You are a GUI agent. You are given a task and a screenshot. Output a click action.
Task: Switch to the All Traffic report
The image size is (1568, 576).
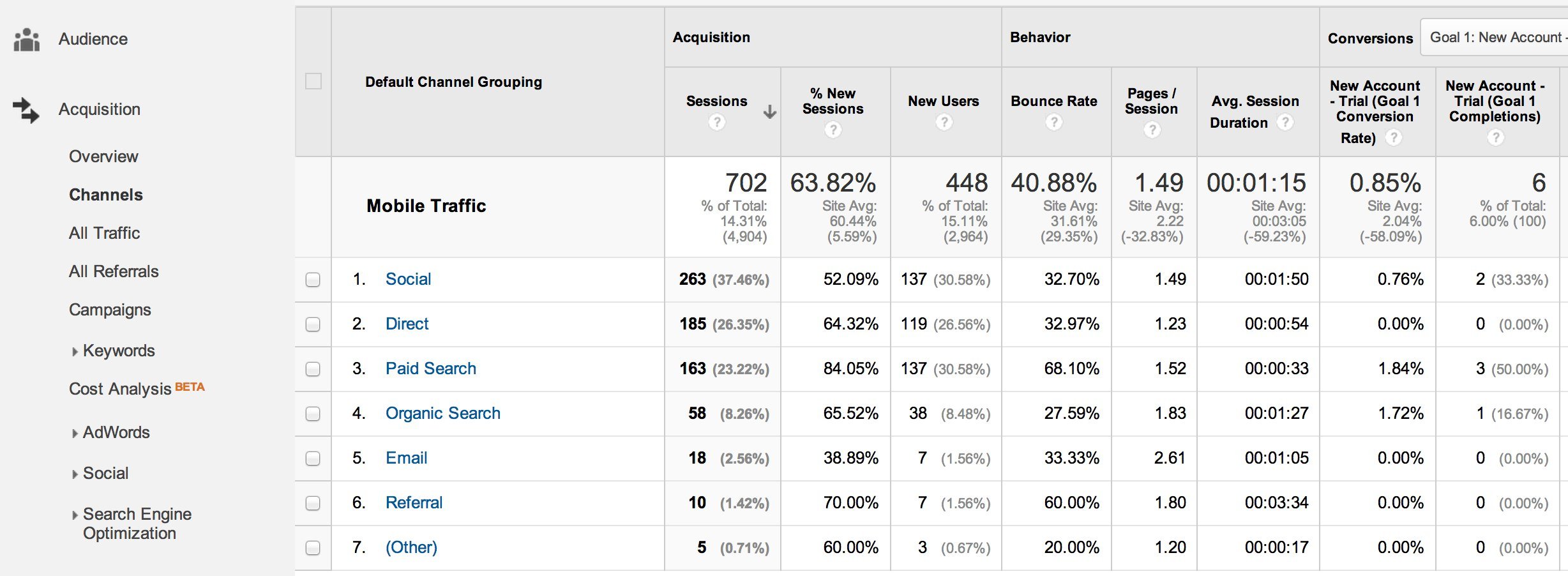[104, 232]
